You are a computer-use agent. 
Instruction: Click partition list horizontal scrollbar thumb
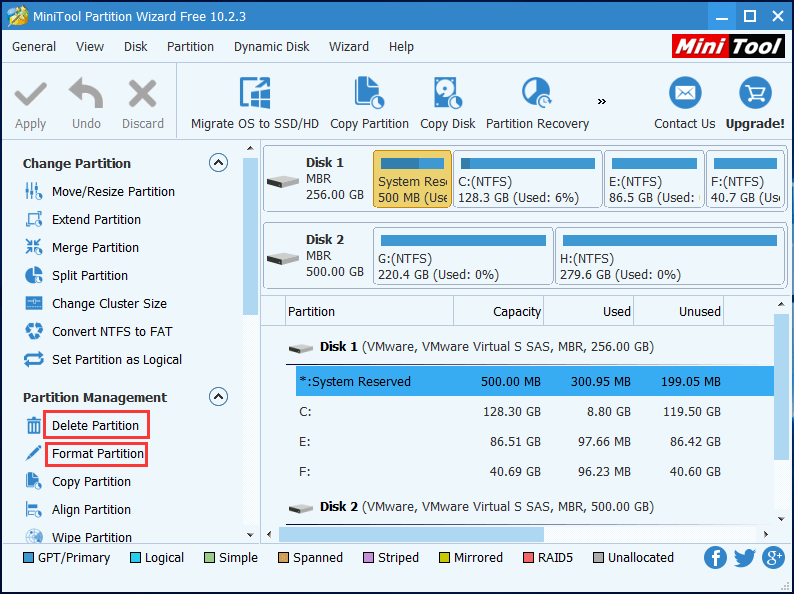[x=411, y=534]
